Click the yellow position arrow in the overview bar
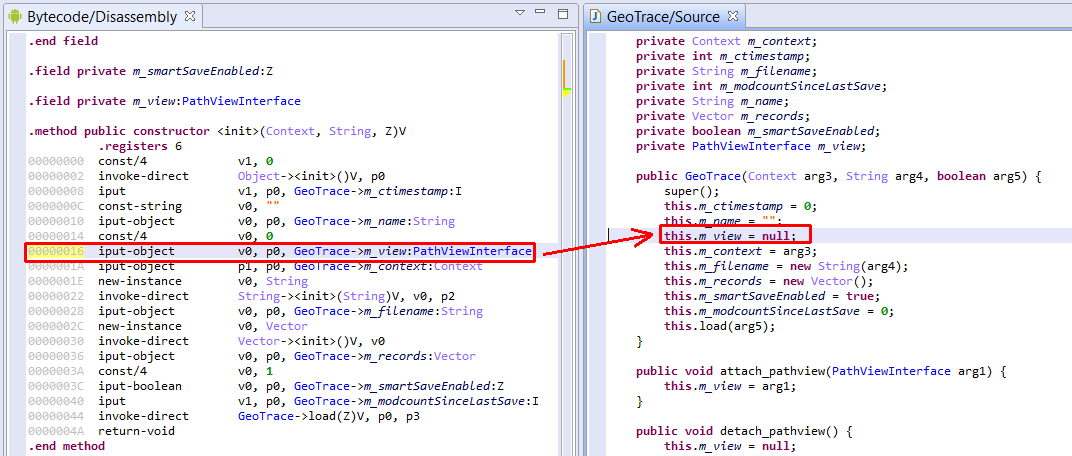1072x456 pixels. click(x=566, y=92)
